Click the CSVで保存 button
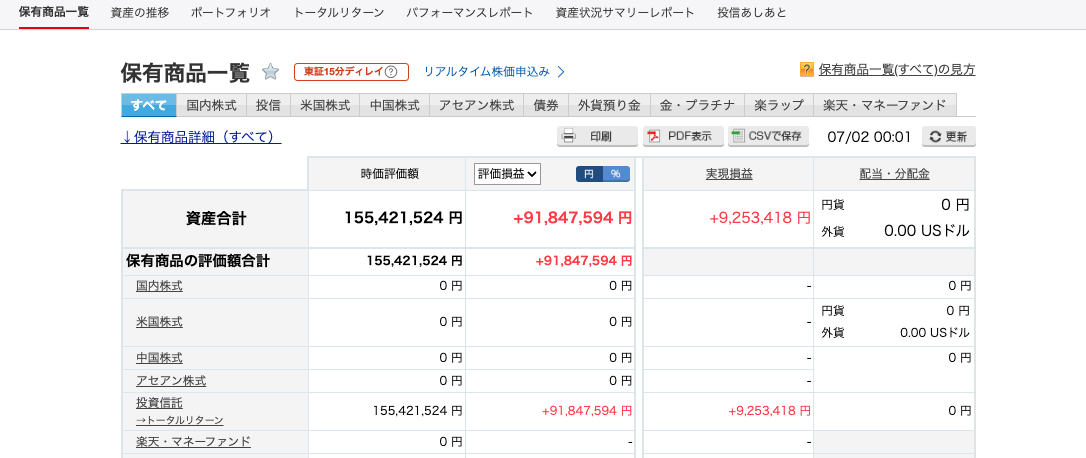The width and height of the screenshot is (1086, 458). 769,136
